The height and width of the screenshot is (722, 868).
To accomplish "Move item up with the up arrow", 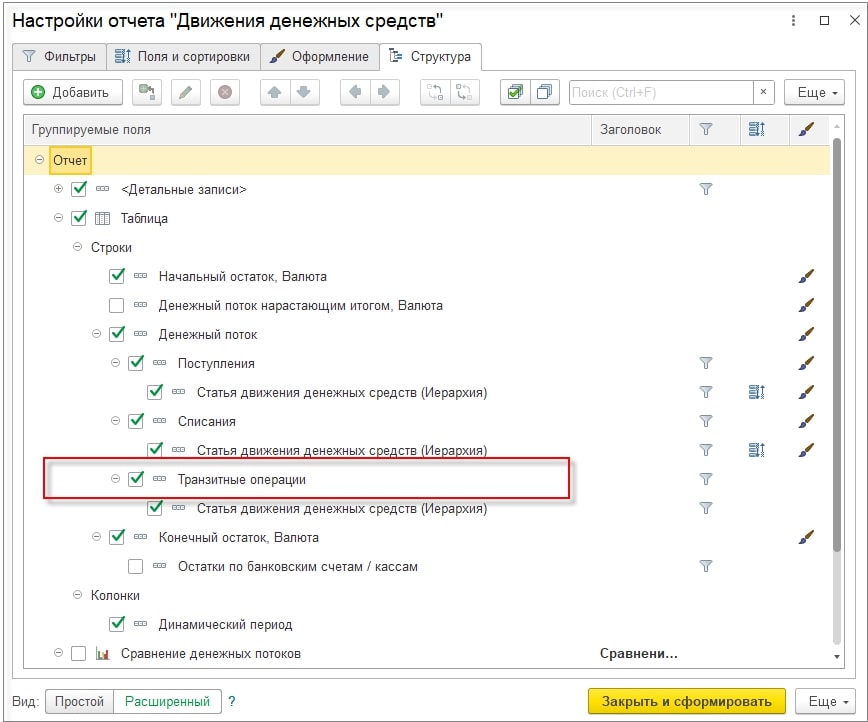I will coord(275,92).
